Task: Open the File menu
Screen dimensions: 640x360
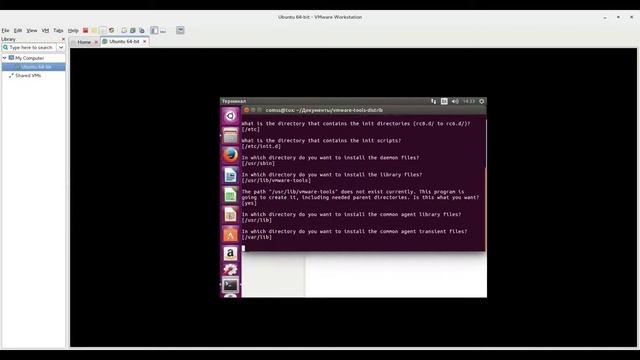Action: pos(5,31)
